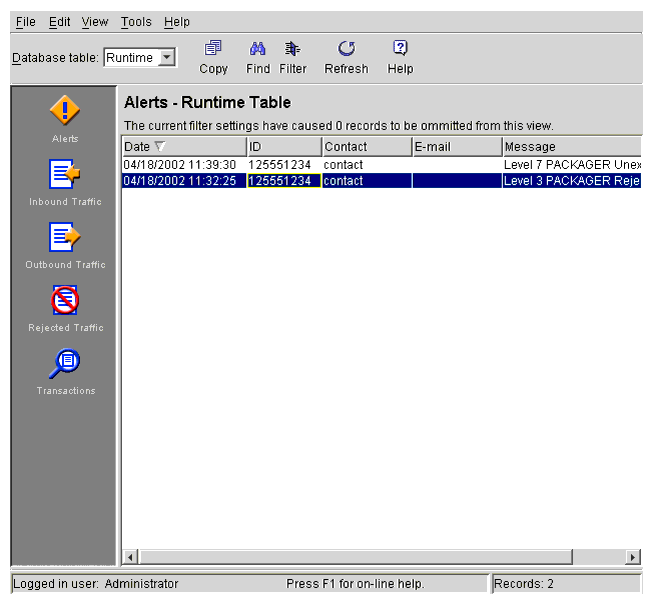Click the Records: 2 status field
The image size is (653, 604).
[566, 584]
